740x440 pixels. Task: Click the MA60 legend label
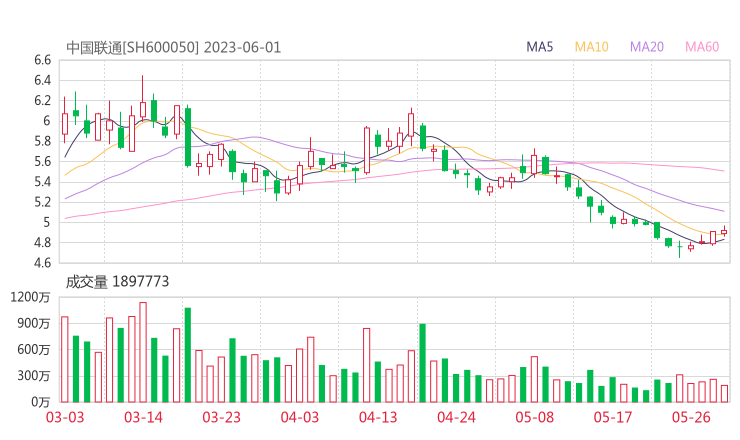[x=702, y=47]
